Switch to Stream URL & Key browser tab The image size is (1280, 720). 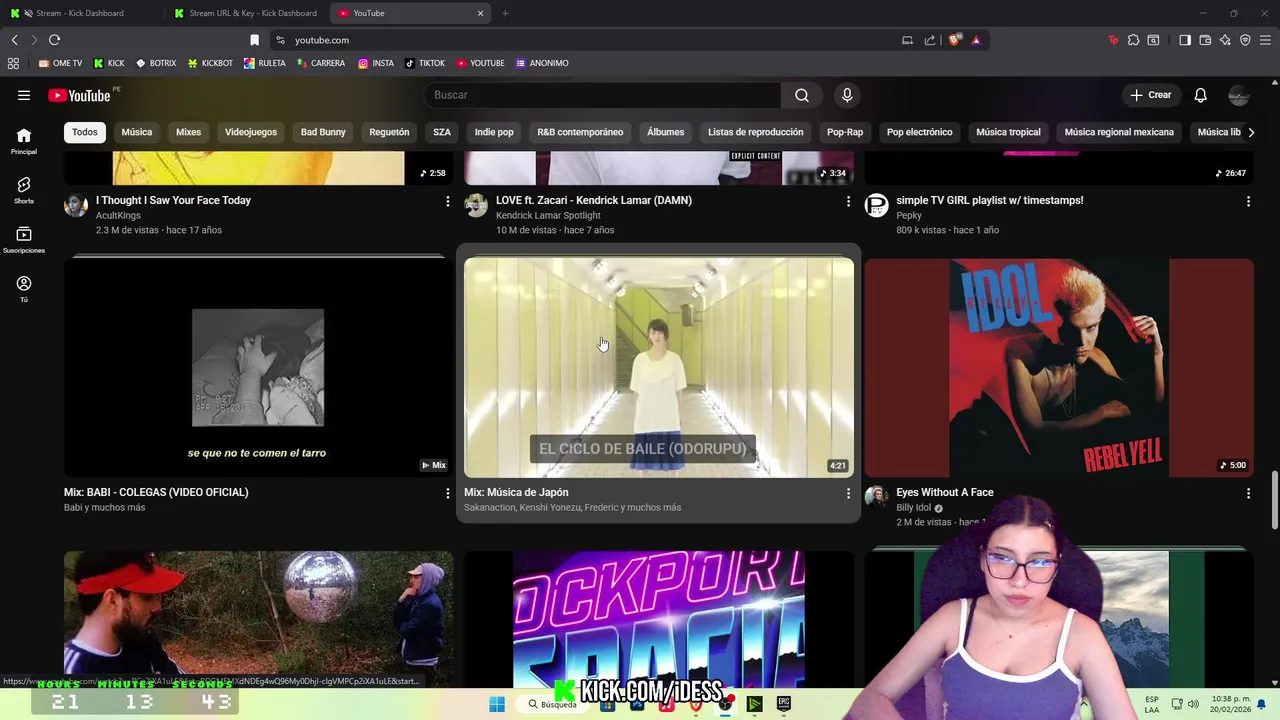[245, 13]
